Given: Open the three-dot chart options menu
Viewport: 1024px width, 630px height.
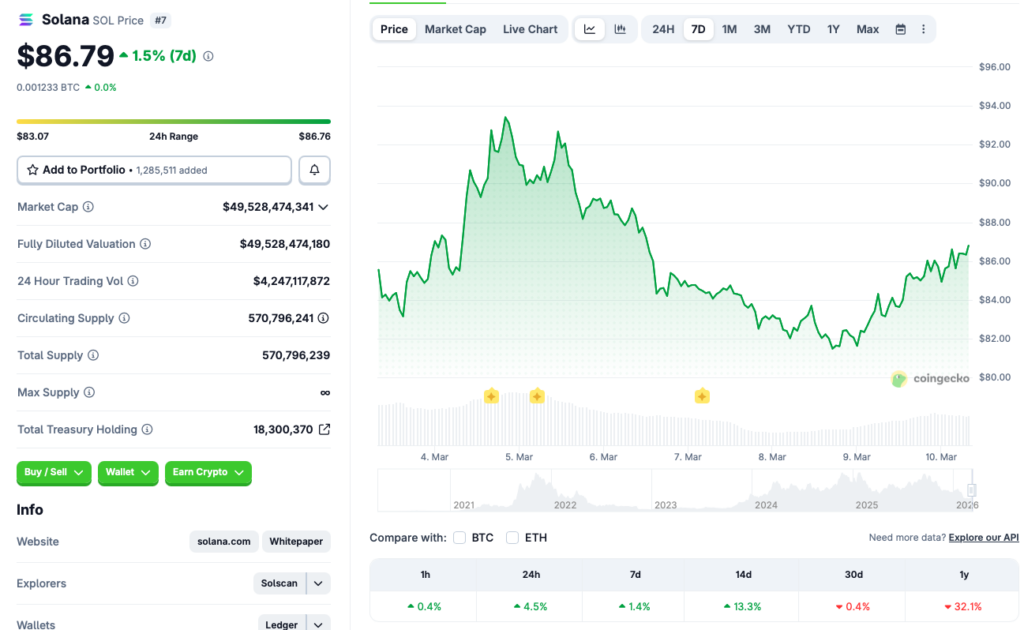Looking at the screenshot, I should pos(923,29).
